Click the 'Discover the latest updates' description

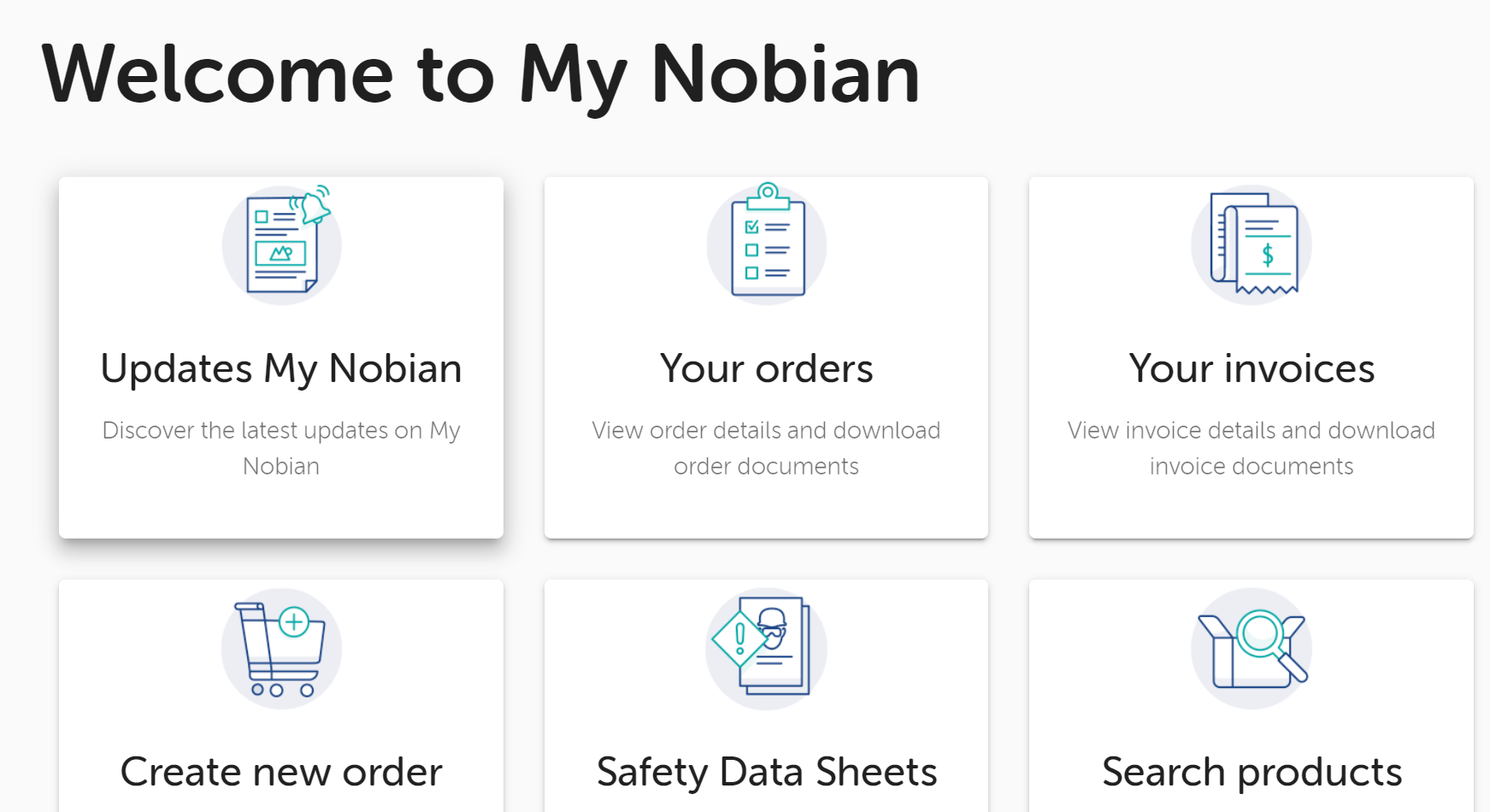(281, 430)
